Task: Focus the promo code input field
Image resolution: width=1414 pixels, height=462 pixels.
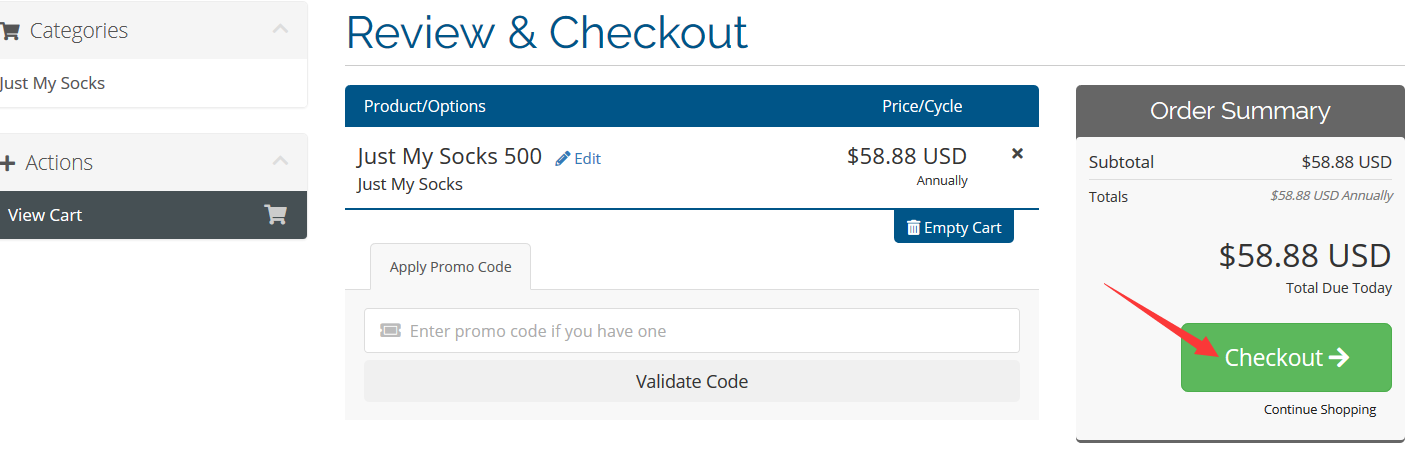Action: tap(700, 331)
